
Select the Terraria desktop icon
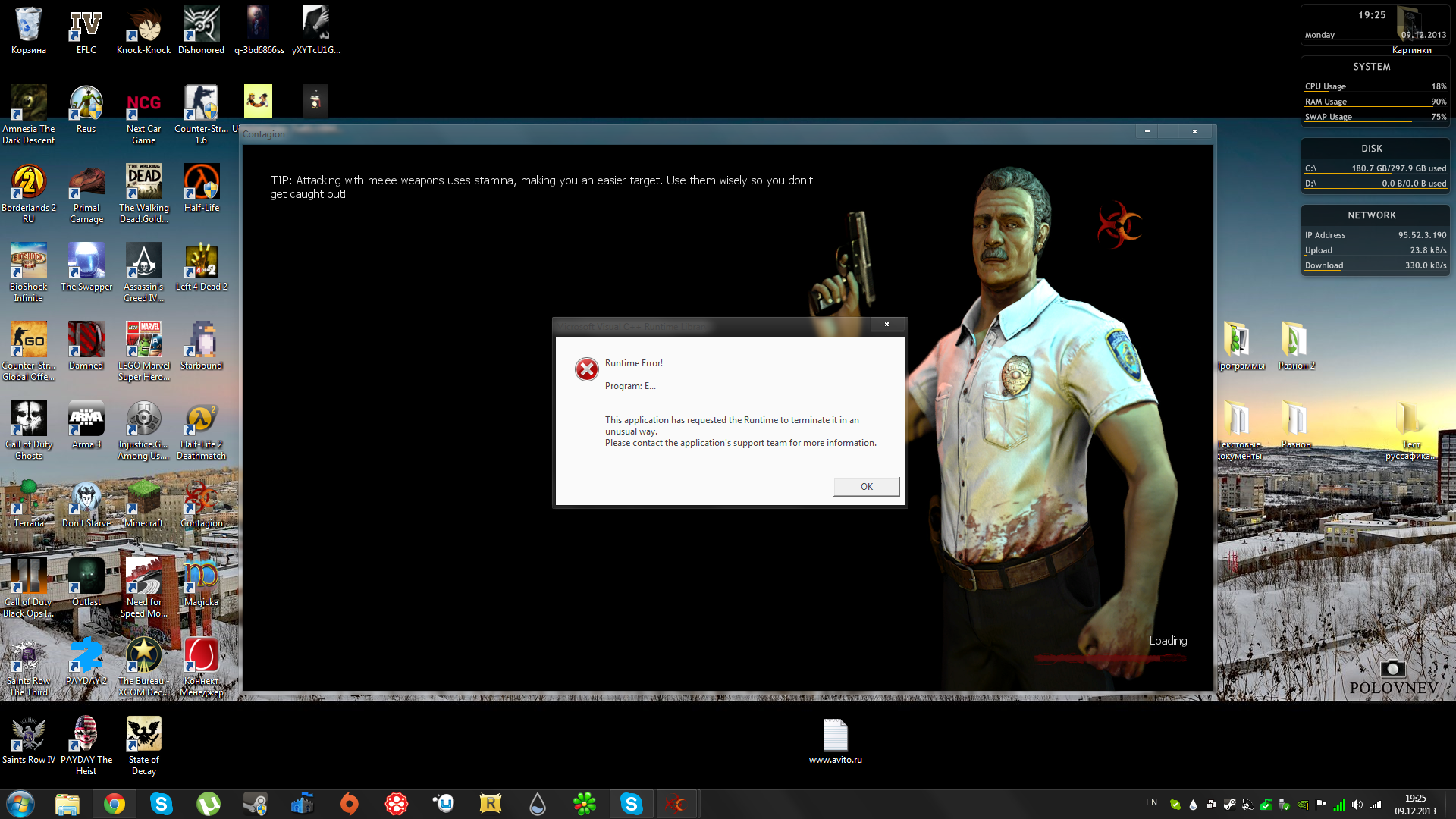coord(29,504)
